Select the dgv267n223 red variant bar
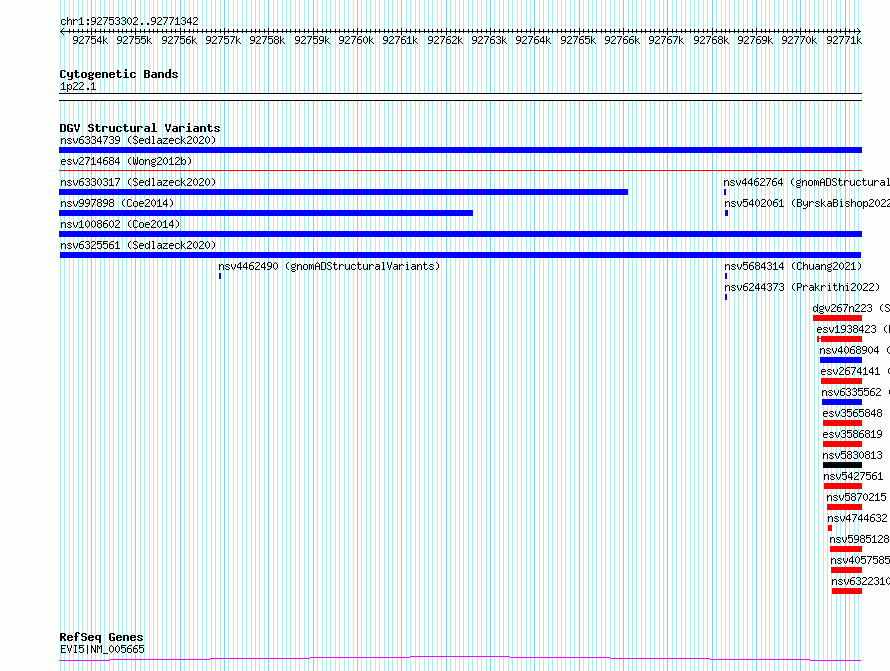This screenshot has width=890, height=671. click(837, 318)
